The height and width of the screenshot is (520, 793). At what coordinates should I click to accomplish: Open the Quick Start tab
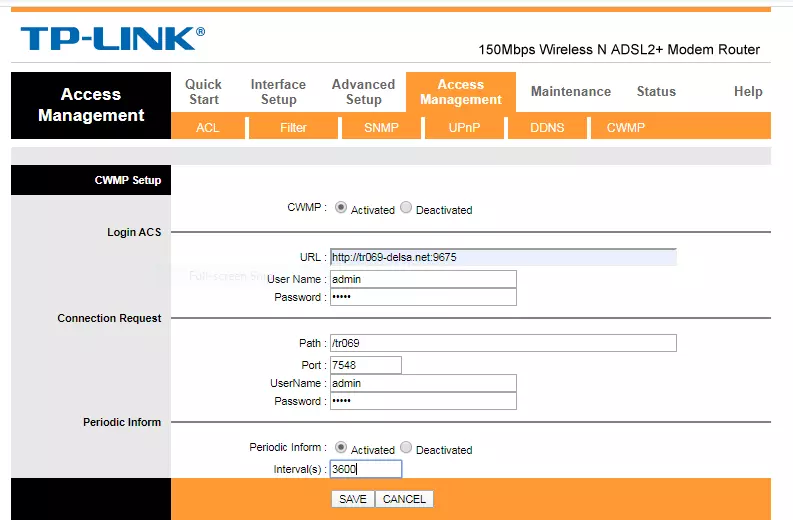203,92
